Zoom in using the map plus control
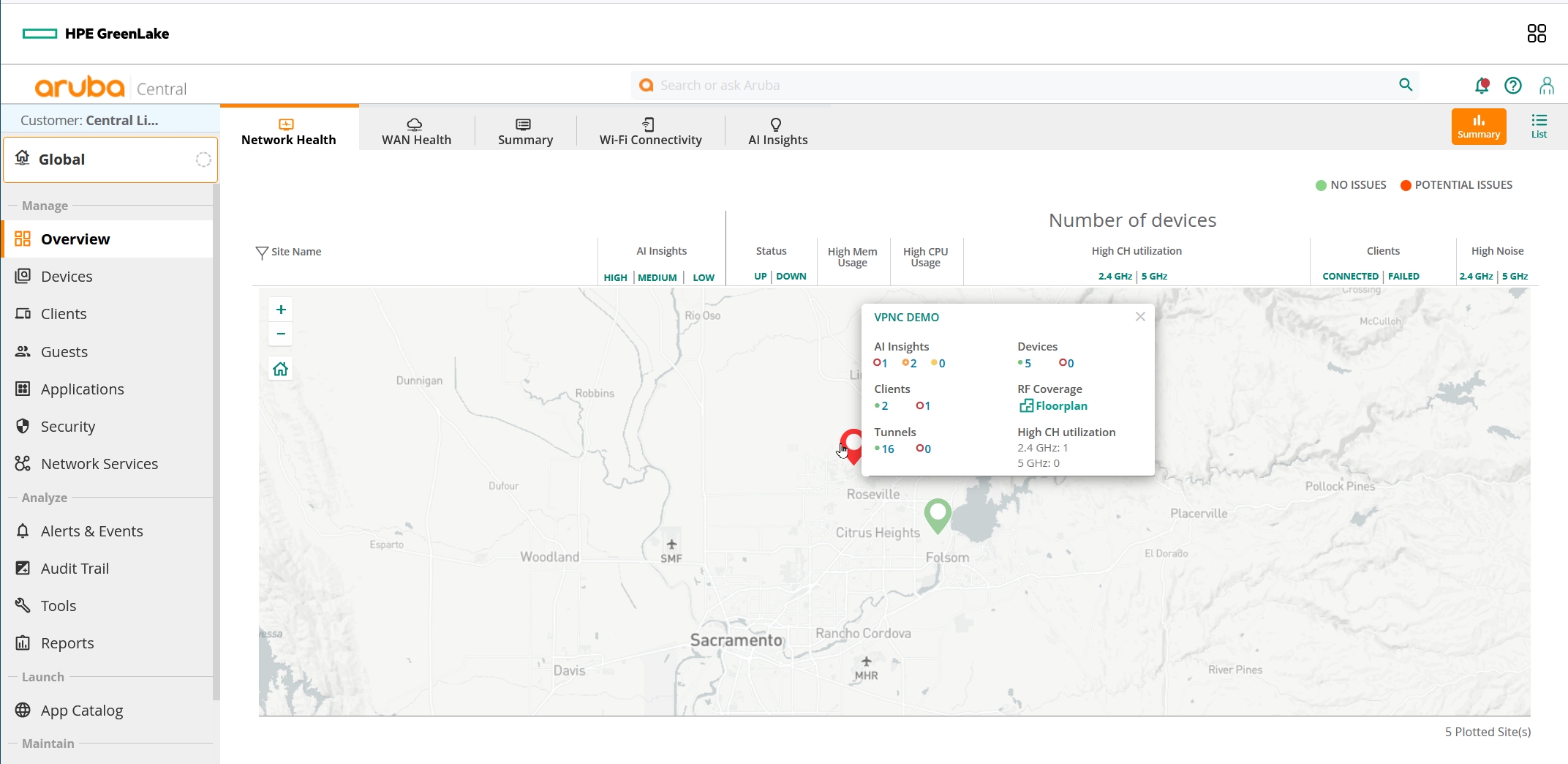This screenshot has width=1568, height=764. (280, 309)
